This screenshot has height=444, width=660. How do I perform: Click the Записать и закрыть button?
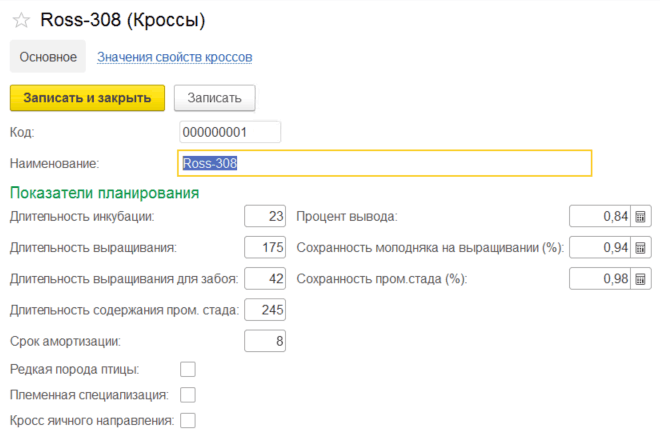point(88,98)
